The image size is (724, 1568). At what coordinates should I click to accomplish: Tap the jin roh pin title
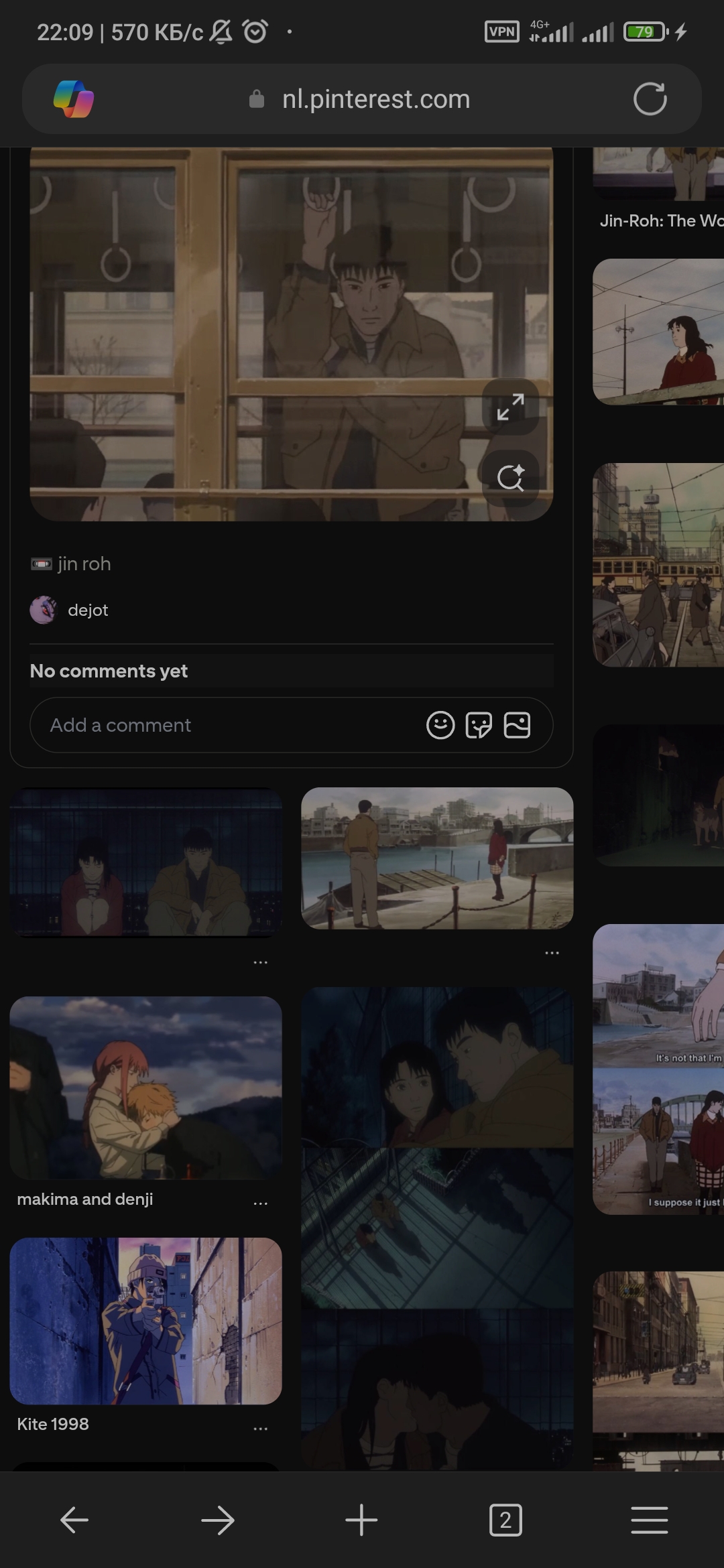pyautogui.click(x=71, y=564)
